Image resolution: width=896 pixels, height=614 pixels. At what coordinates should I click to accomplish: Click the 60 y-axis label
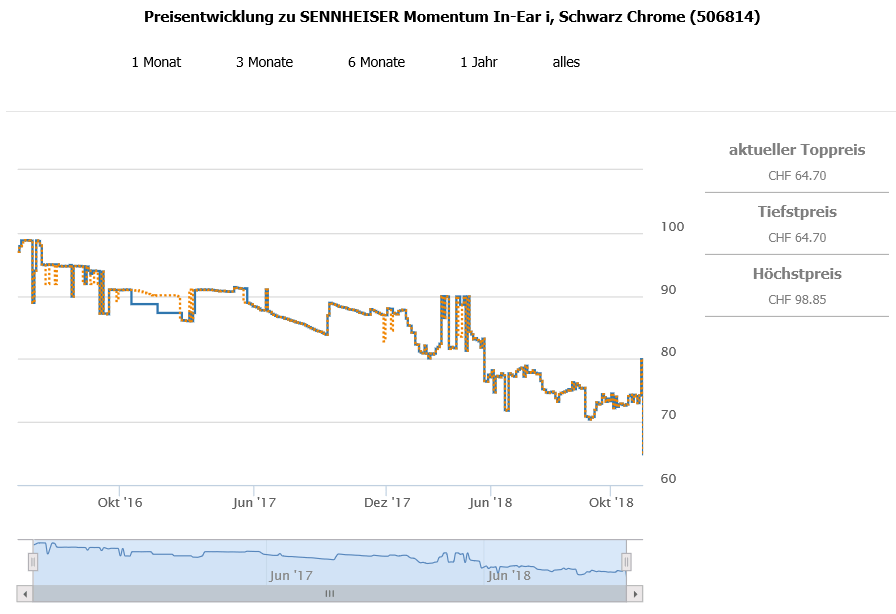[669, 479]
